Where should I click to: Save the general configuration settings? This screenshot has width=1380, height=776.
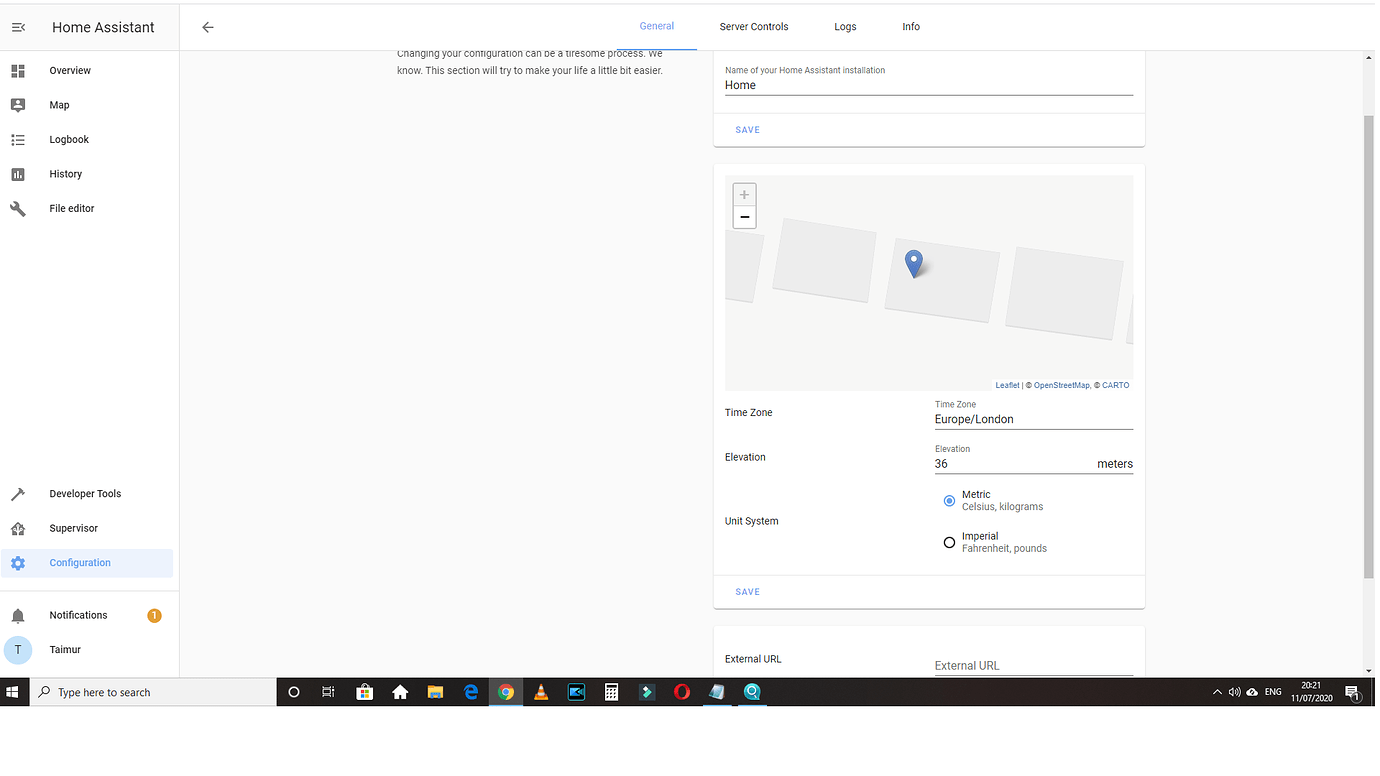click(x=747, y=591)
